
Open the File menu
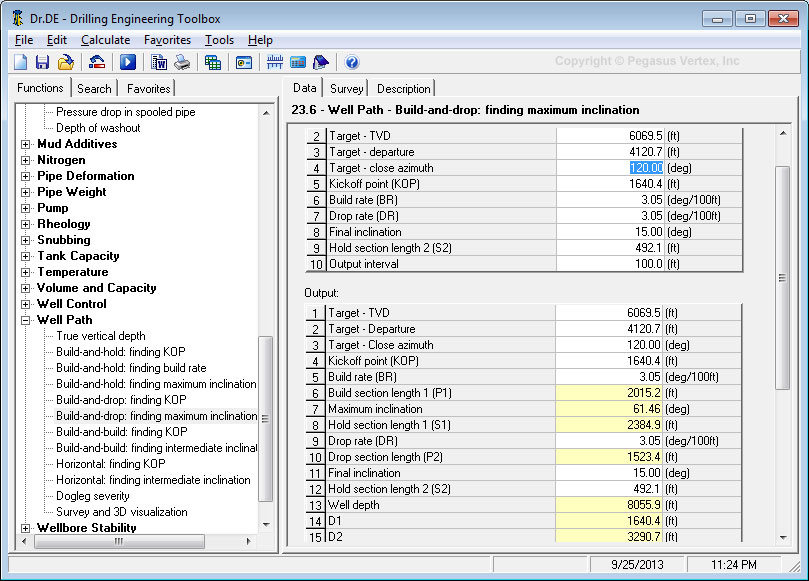coord(24,40)
